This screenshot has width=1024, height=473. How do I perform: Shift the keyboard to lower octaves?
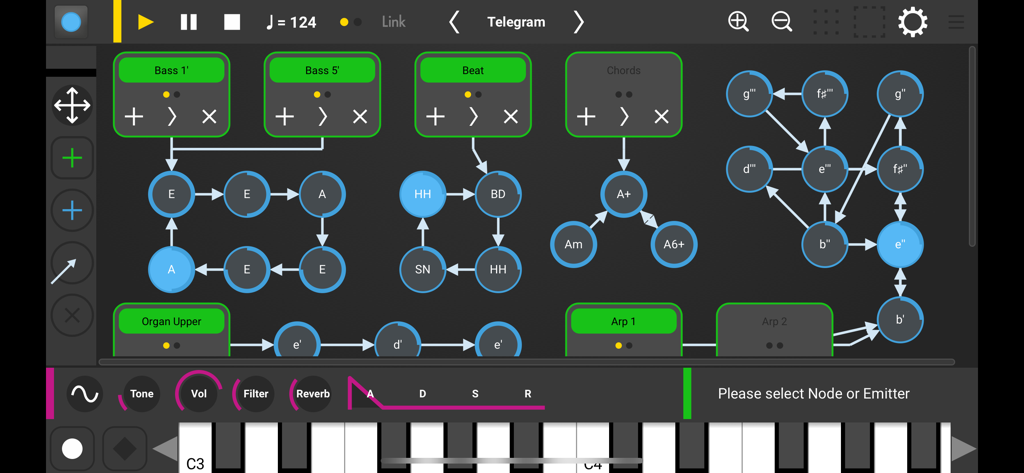point(165,449)
